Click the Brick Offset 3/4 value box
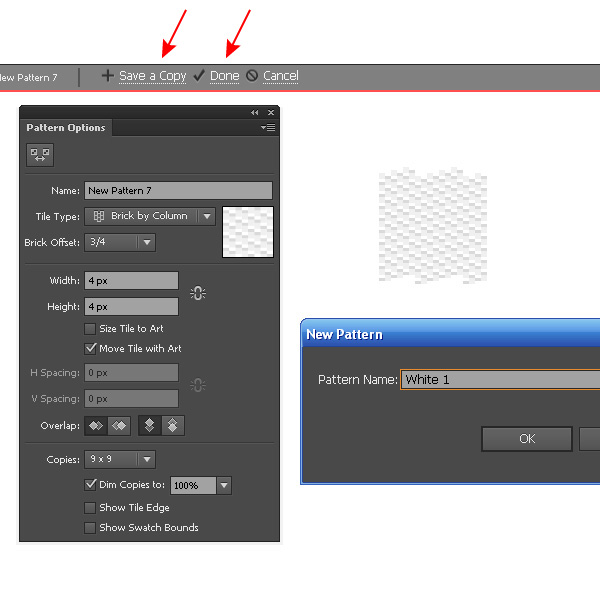The width and height of the screenshot is (600, 600). [x=111, y=242]
